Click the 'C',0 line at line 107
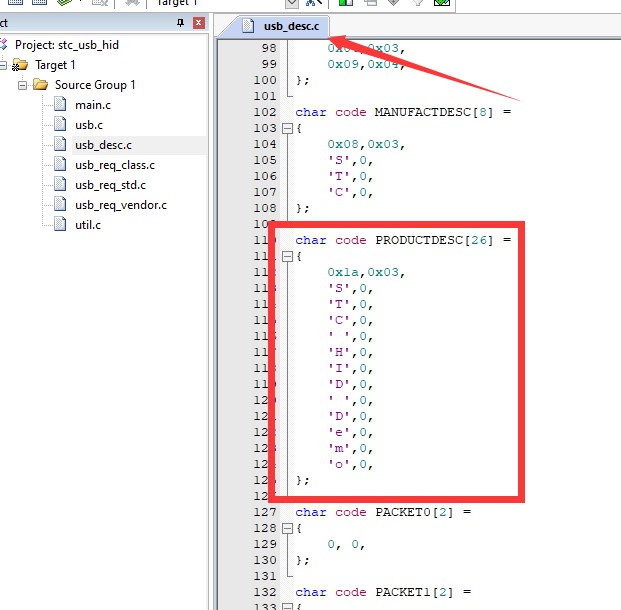This screenshot has height=610, width=621. [x=350, y=193]
